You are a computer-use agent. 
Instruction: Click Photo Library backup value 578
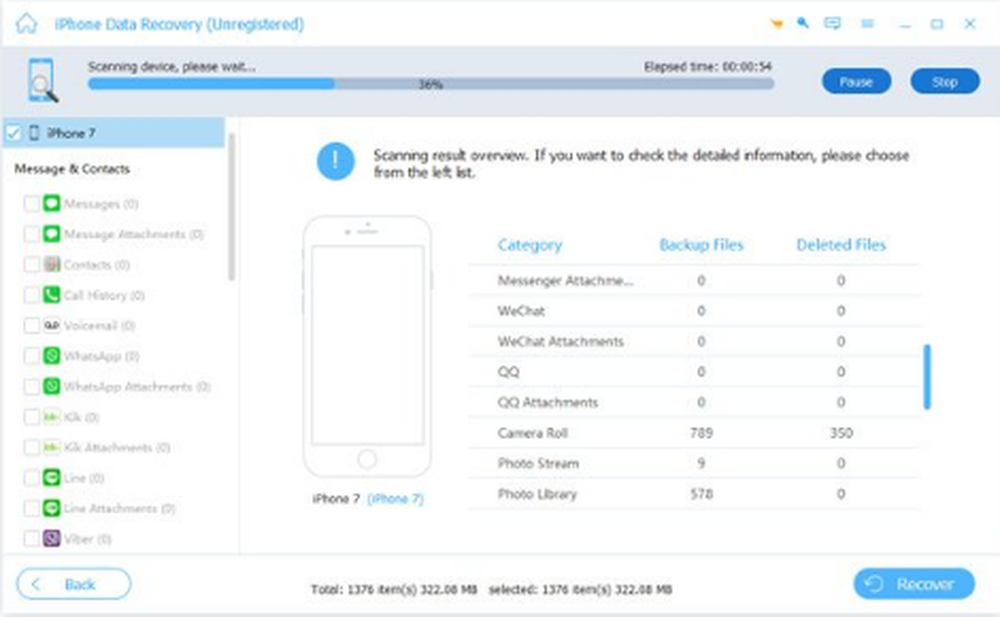point(701,494)
